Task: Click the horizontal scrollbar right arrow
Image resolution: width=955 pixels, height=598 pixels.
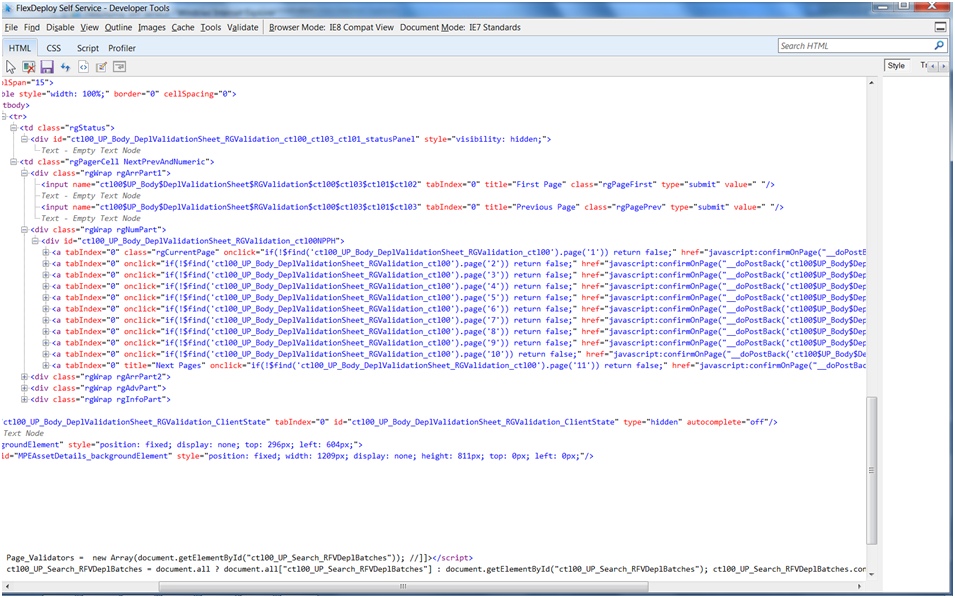Action: [859, 586]
